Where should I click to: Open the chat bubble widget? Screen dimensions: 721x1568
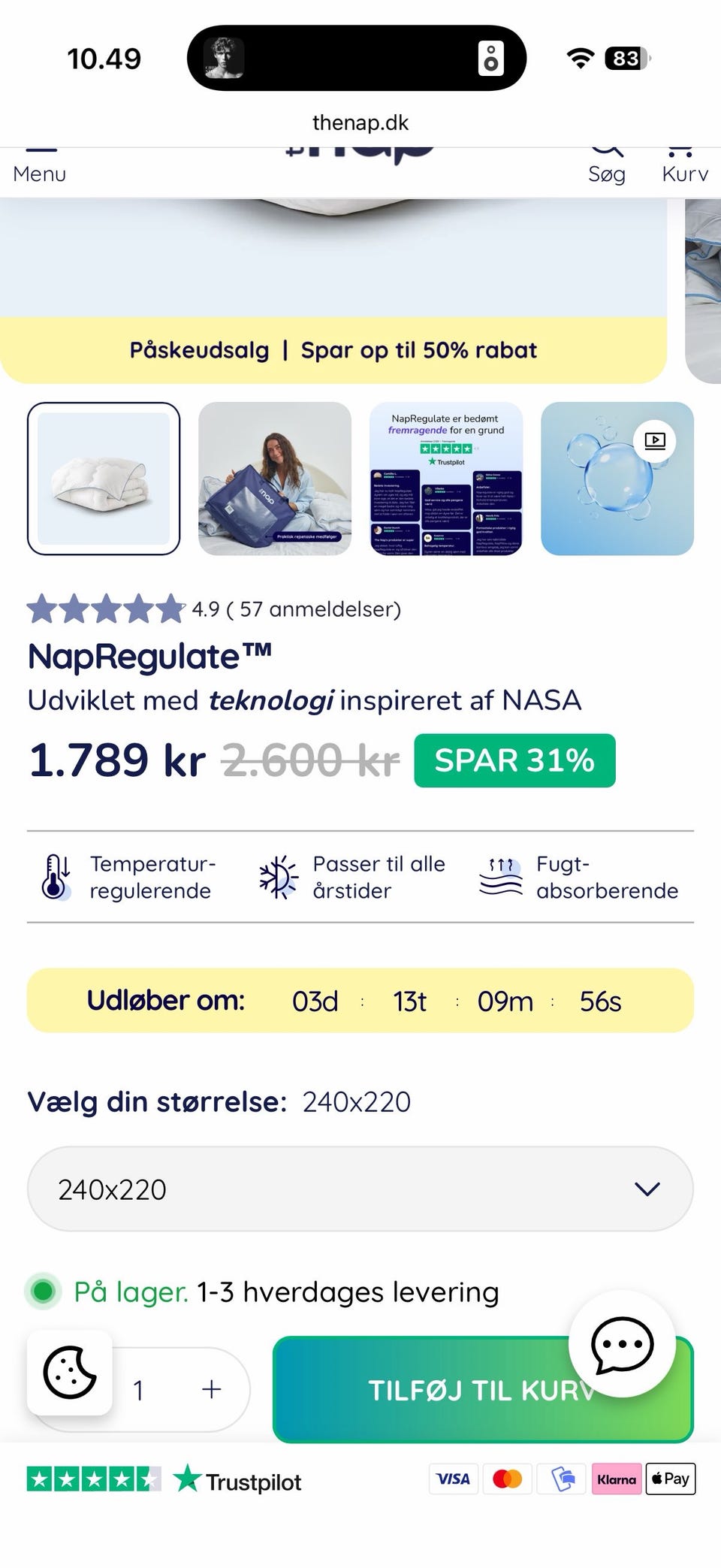click(622, 1344)
